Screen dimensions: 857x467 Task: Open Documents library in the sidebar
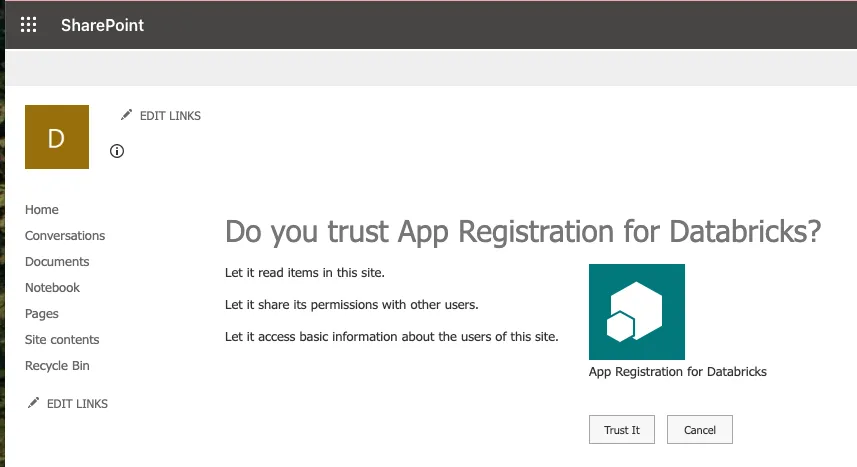(57, 262)
